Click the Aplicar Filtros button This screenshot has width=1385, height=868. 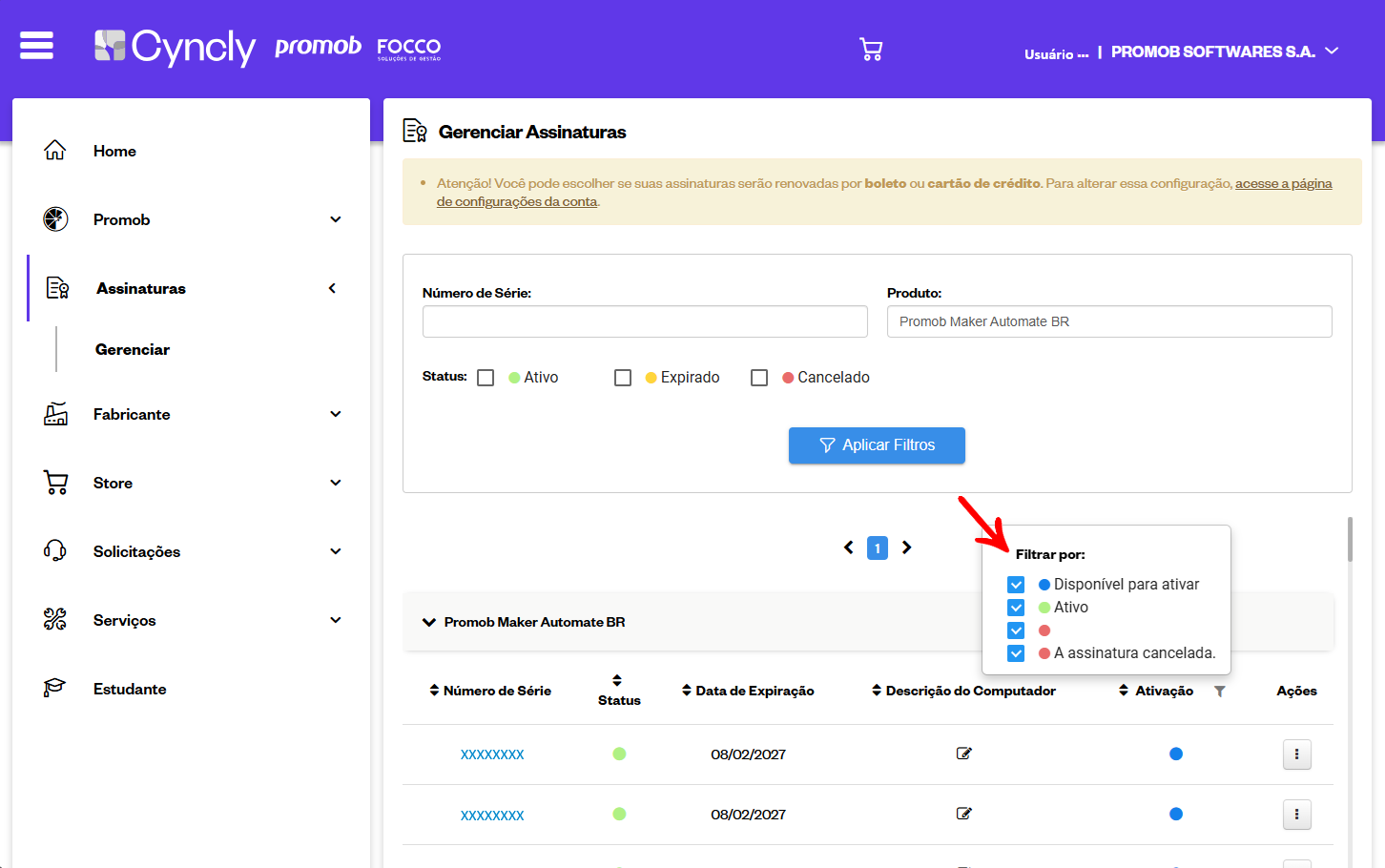coord(877,445)
